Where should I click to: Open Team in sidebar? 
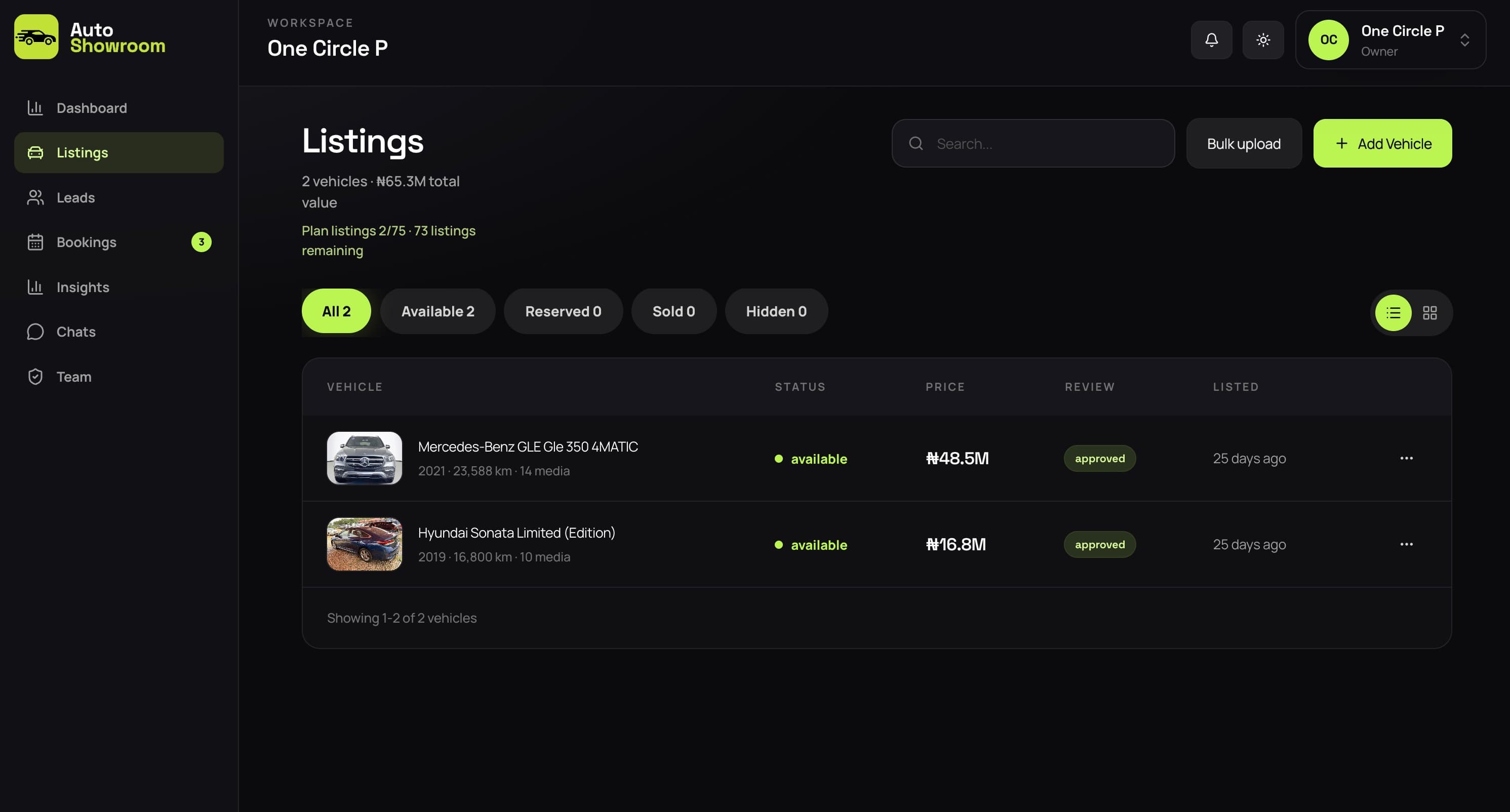point(118,377)
